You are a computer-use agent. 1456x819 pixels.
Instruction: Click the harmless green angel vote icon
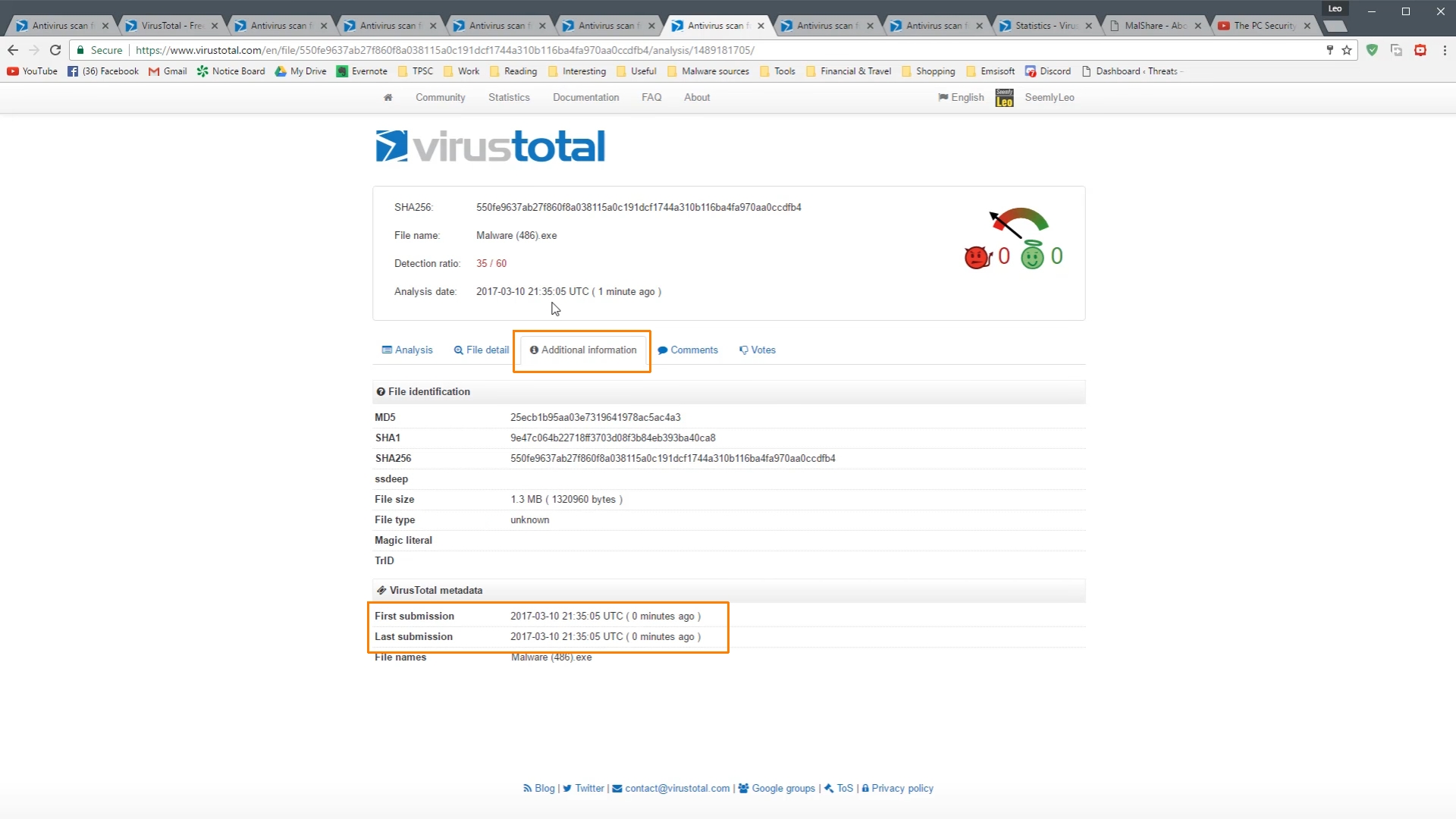pyautogui.click(x=1031, y=257)
